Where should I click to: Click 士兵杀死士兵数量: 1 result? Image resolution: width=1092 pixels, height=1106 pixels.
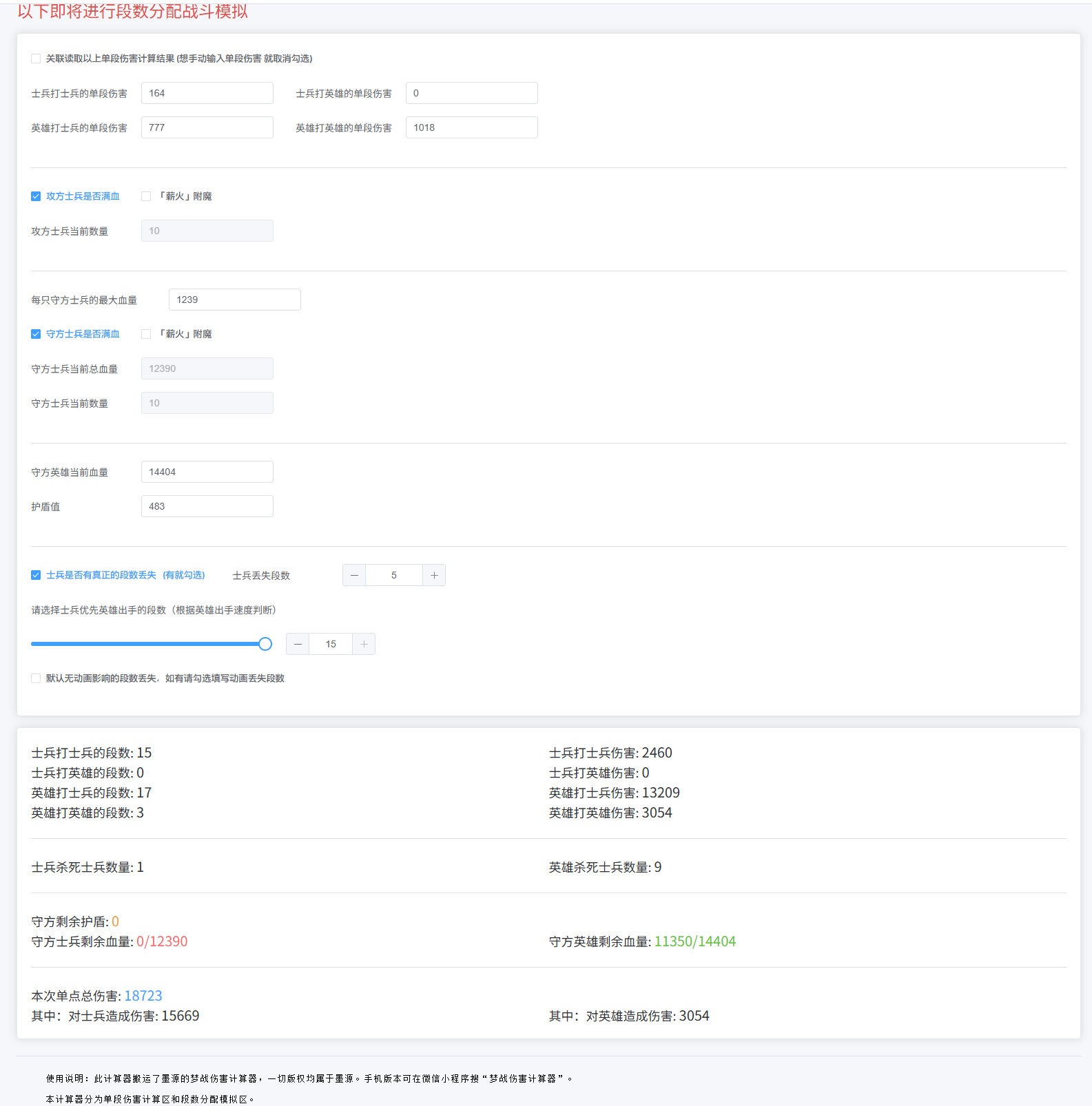tap(87, 867)
